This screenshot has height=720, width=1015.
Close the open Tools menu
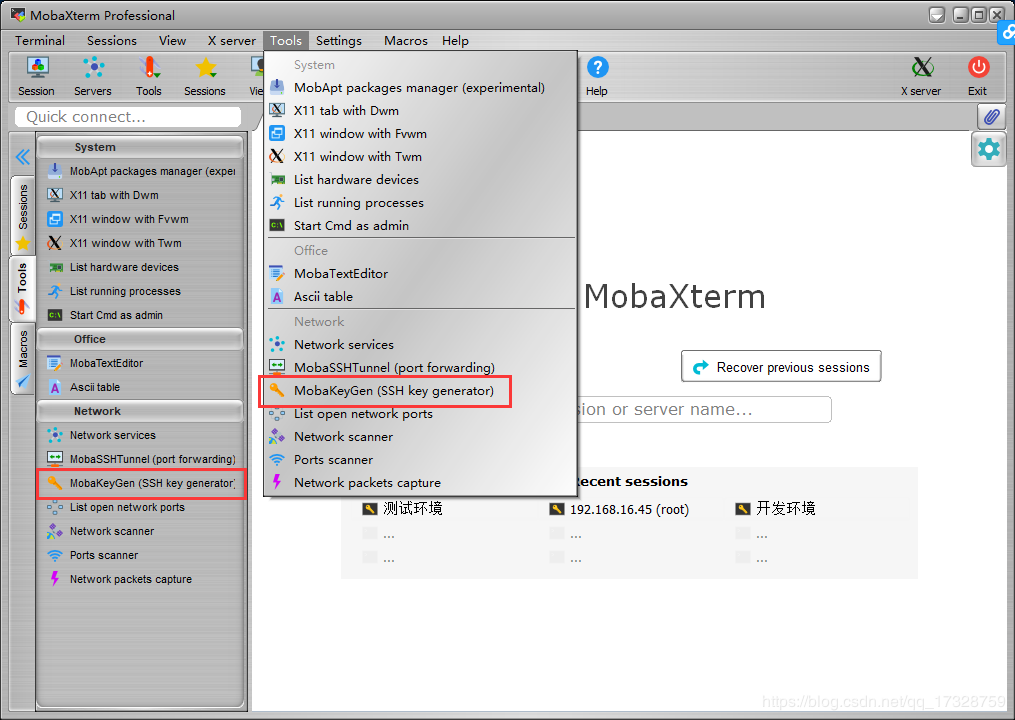click(285, 41)
